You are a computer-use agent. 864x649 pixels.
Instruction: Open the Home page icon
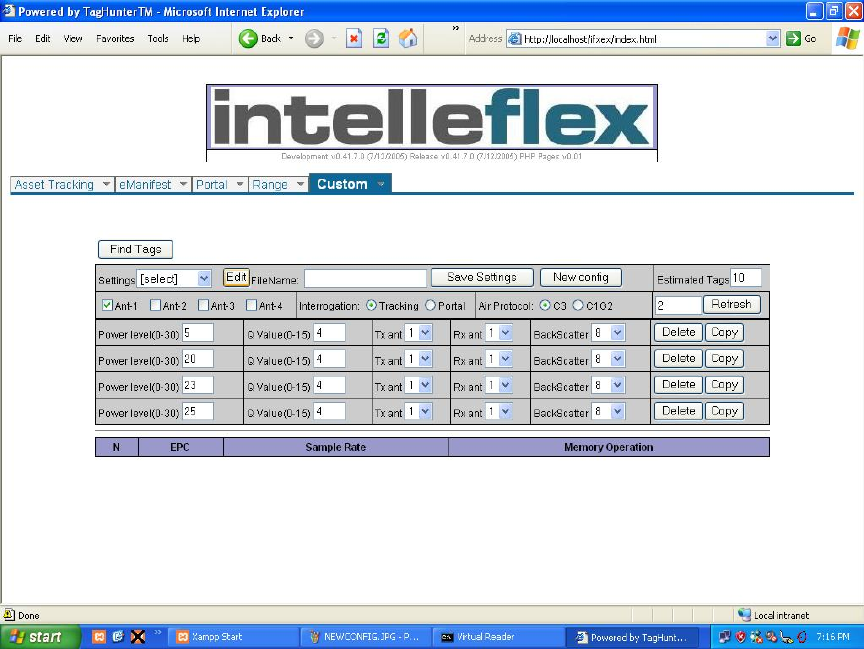pos(408,39)
